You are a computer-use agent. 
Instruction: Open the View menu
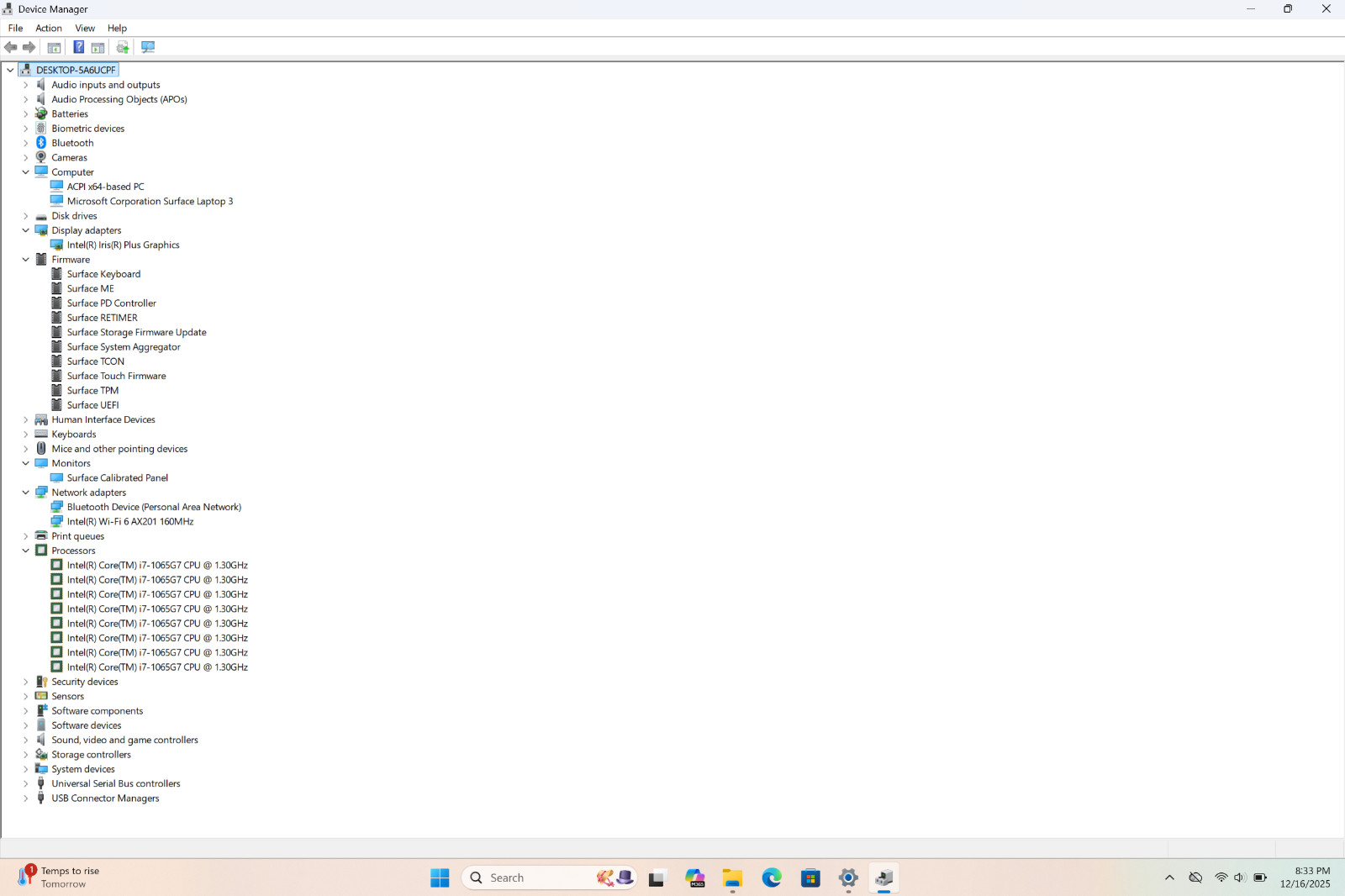(85, 28)
